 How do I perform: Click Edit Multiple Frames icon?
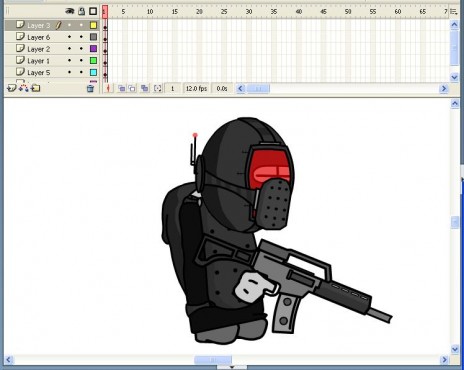click(144, 89)
